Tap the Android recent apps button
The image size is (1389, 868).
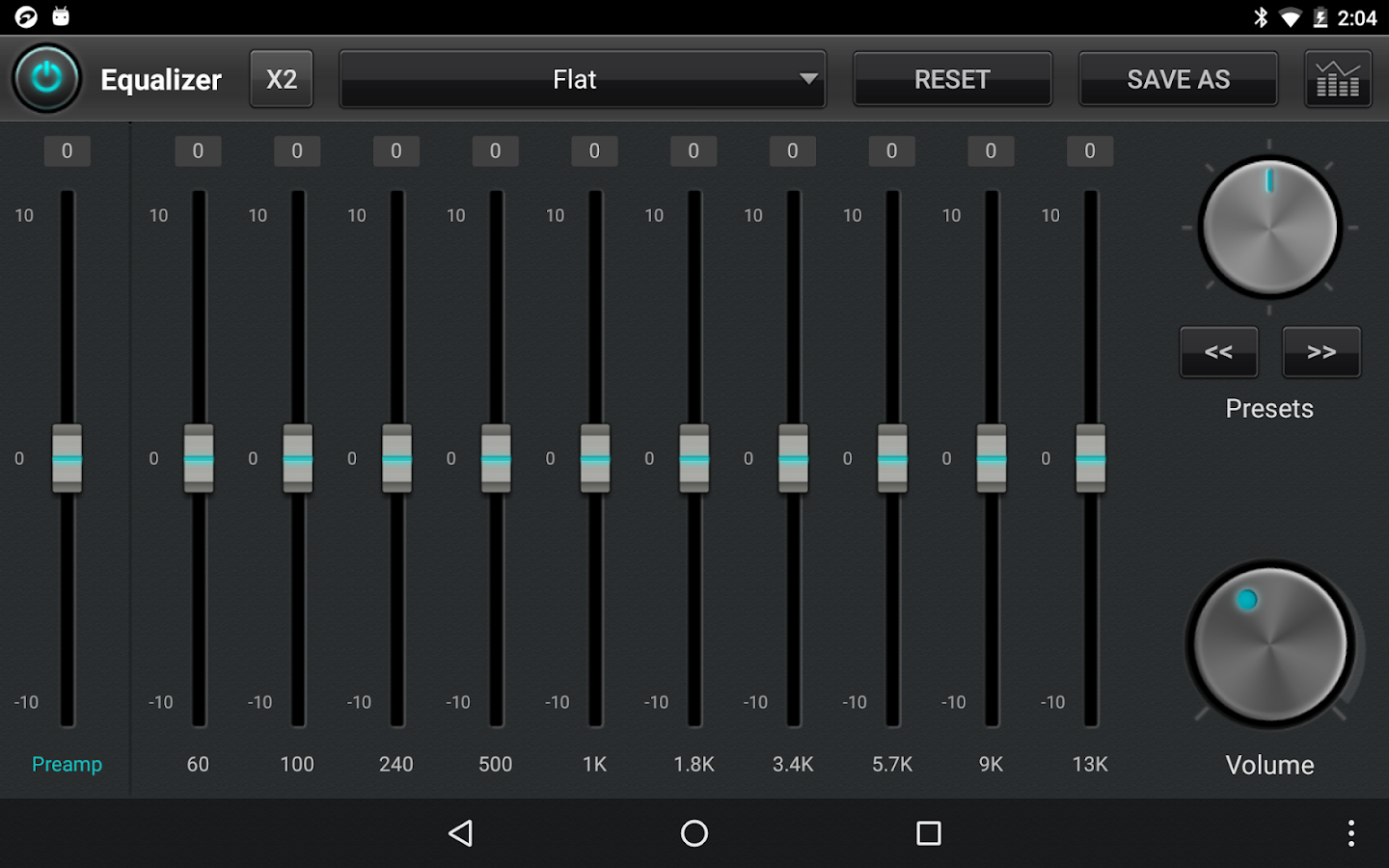point(929,833)
